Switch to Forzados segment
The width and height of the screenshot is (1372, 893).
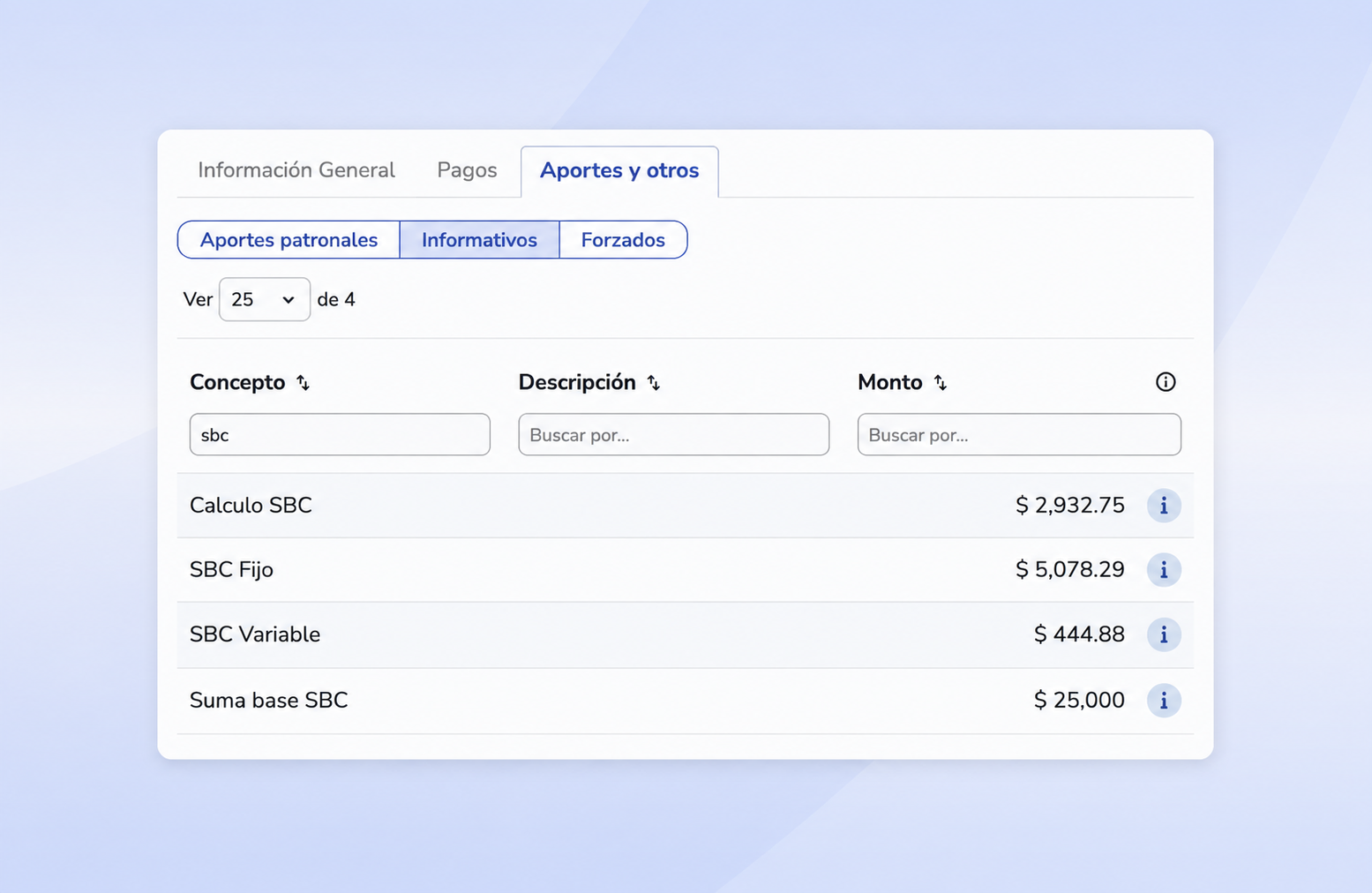(x=623, y=240)
